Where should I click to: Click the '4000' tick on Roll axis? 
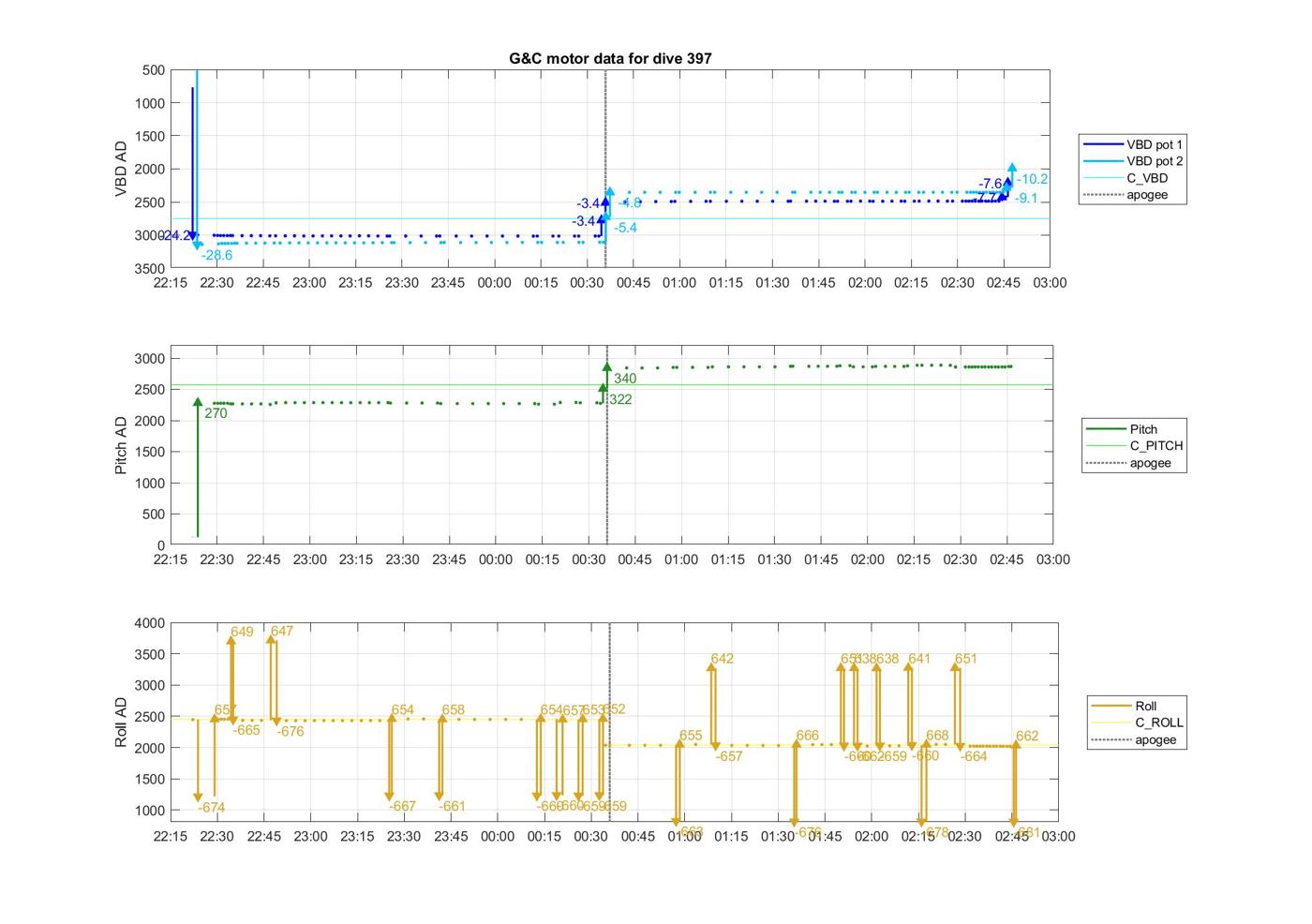(150, 623)
